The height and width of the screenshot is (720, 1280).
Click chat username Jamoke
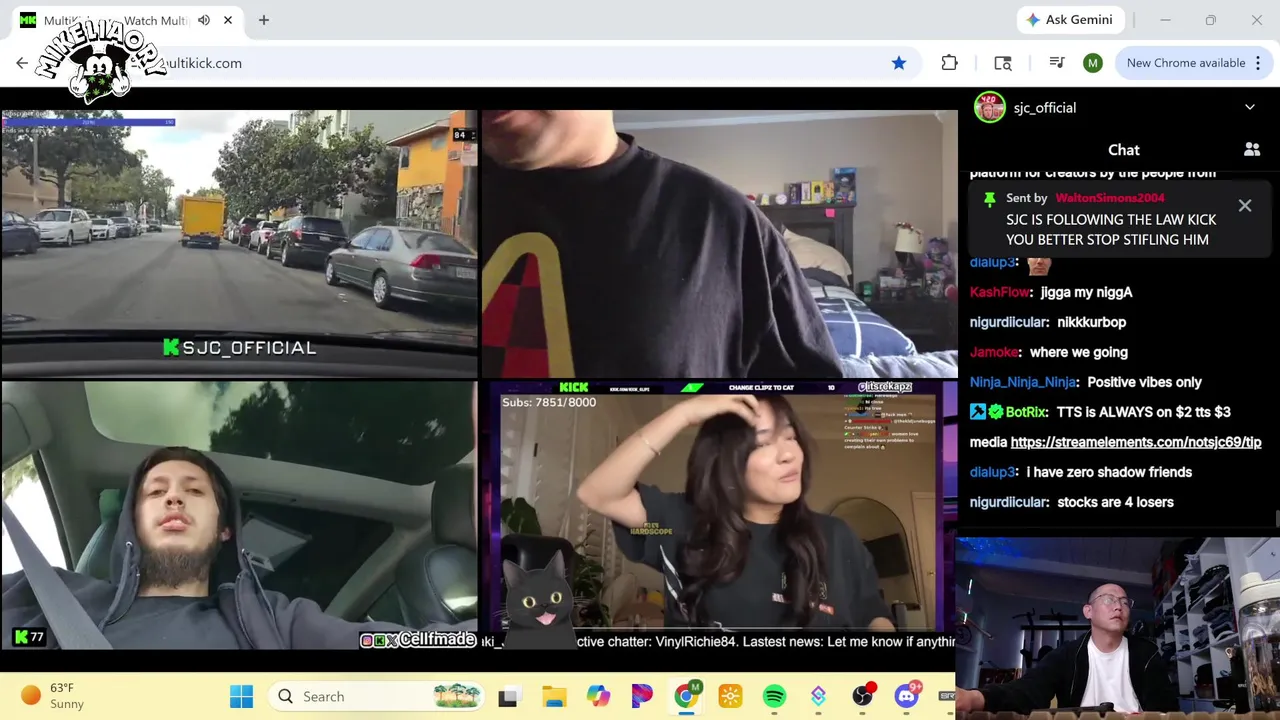tap(994, 352)
